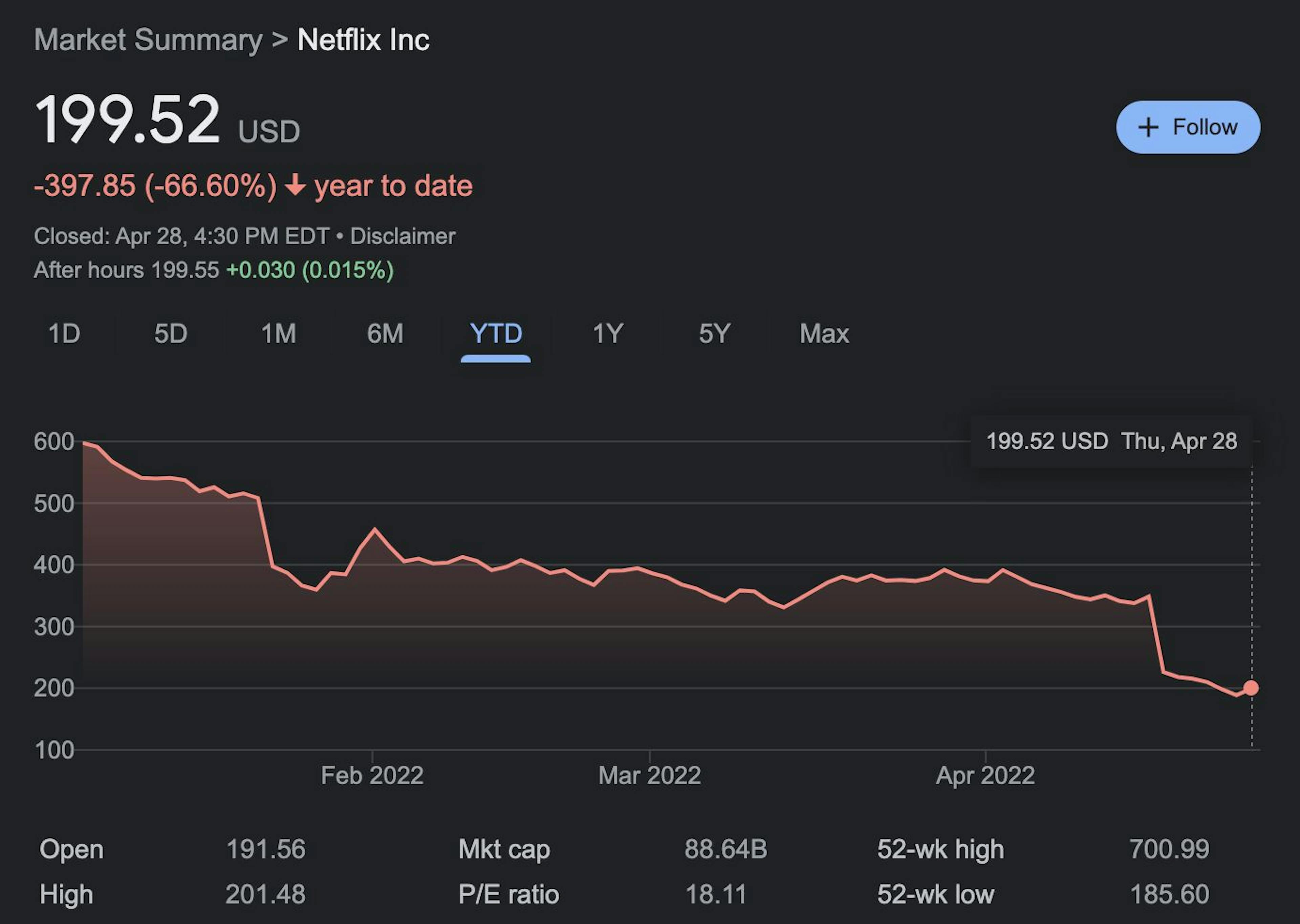1300x924 pixels.
Task: Switch to the 6M chart range
Action: [x=385, y=334]
